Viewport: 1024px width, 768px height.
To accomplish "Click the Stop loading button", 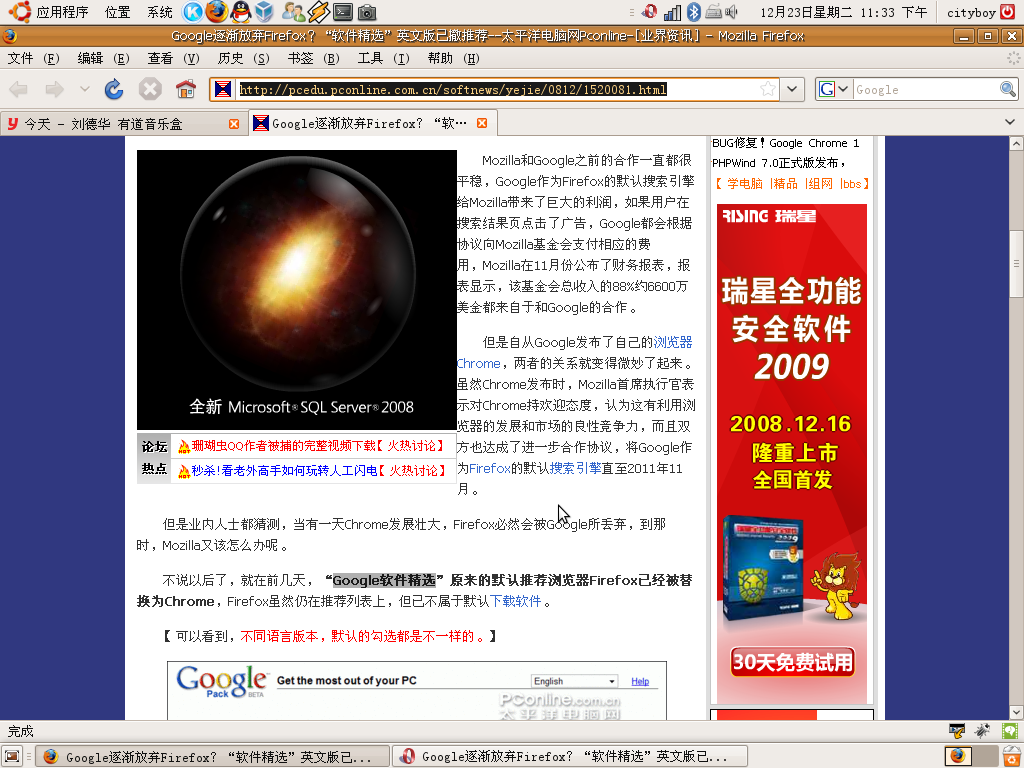I will 150,89.
